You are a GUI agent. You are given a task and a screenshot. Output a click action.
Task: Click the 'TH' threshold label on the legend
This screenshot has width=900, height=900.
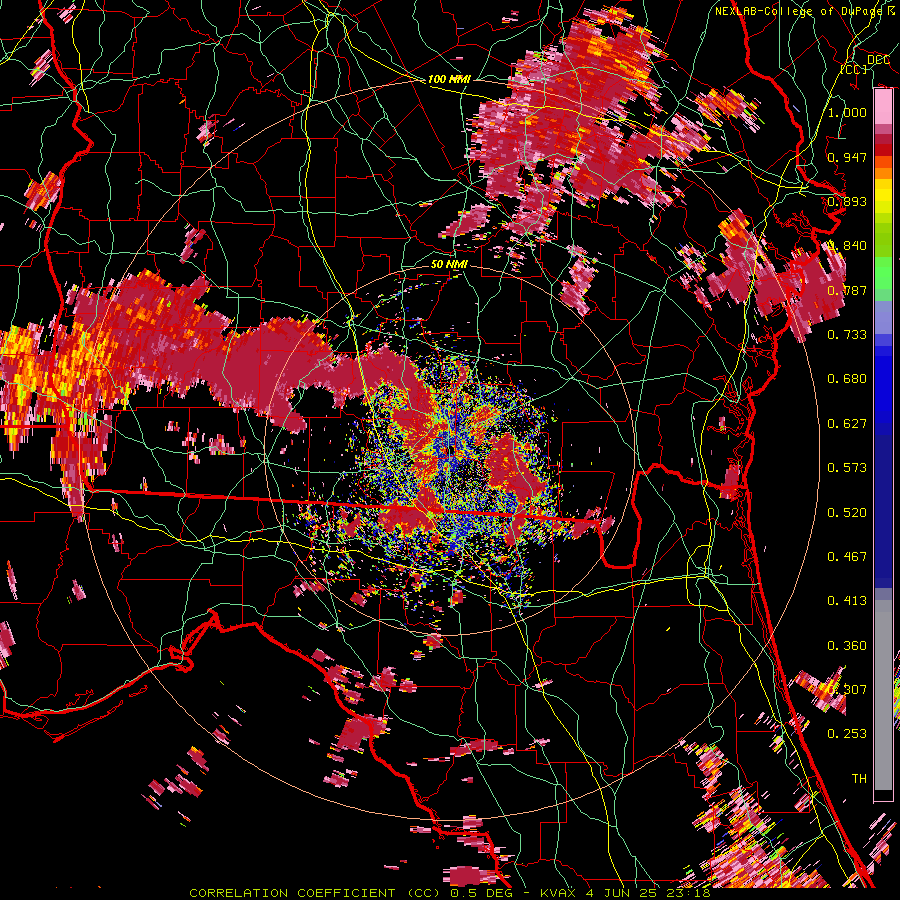[x=859, y=779]
